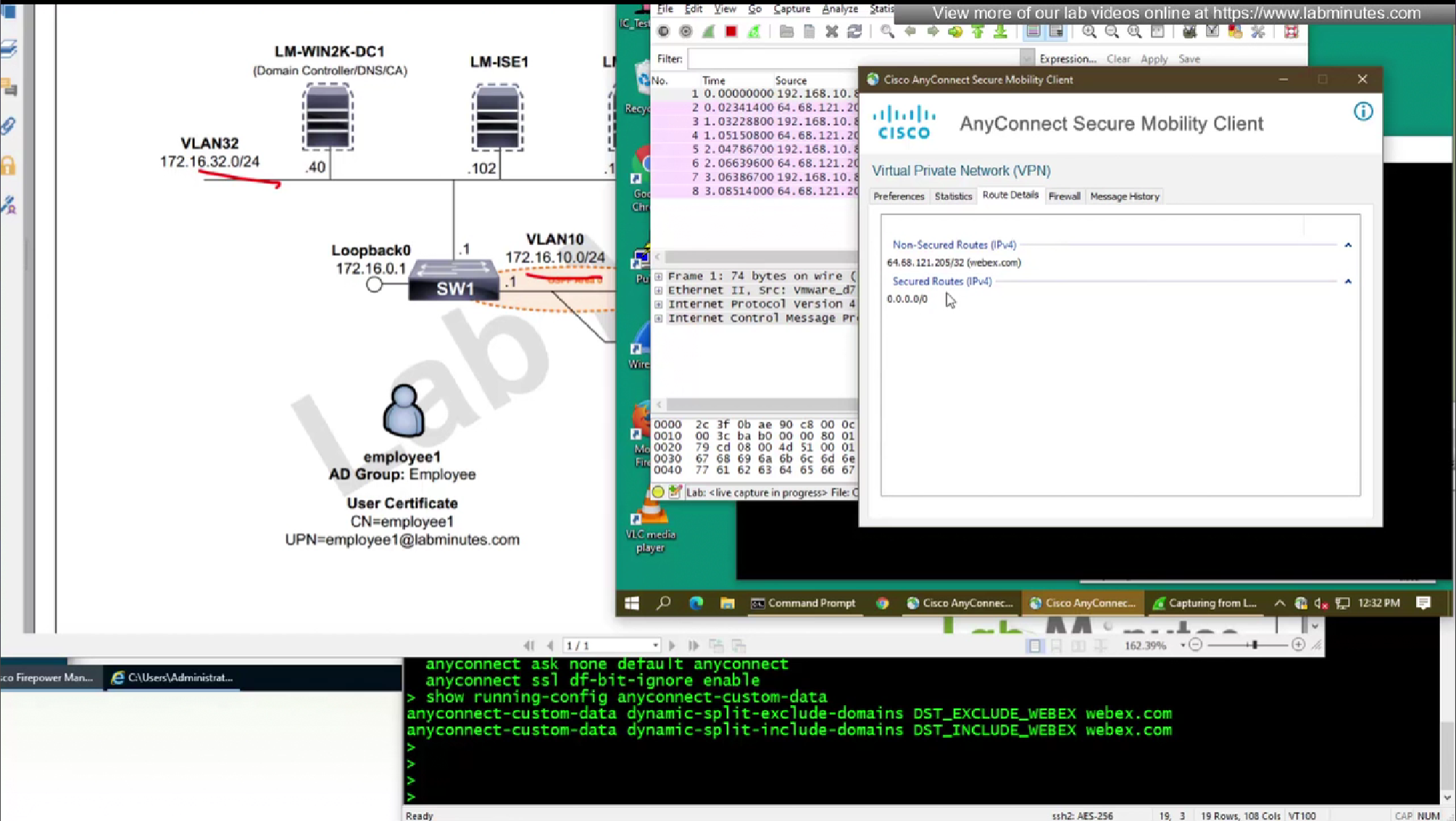Click the Expression... filter button

[1067, 59]
